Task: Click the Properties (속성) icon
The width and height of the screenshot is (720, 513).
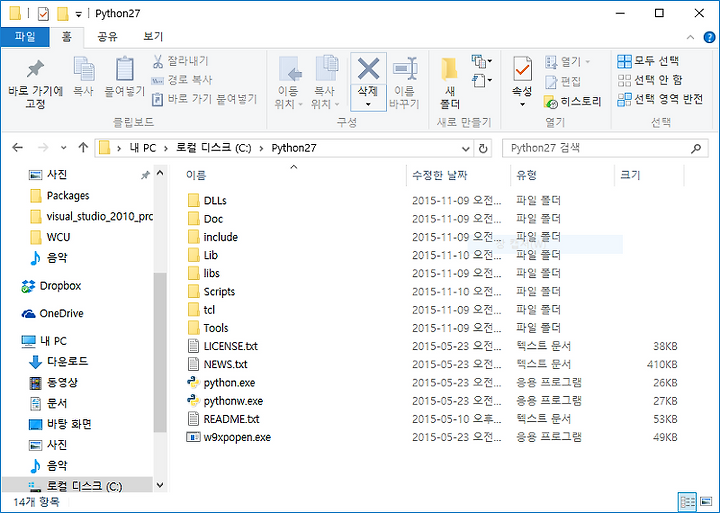Action: coord(523,69)
